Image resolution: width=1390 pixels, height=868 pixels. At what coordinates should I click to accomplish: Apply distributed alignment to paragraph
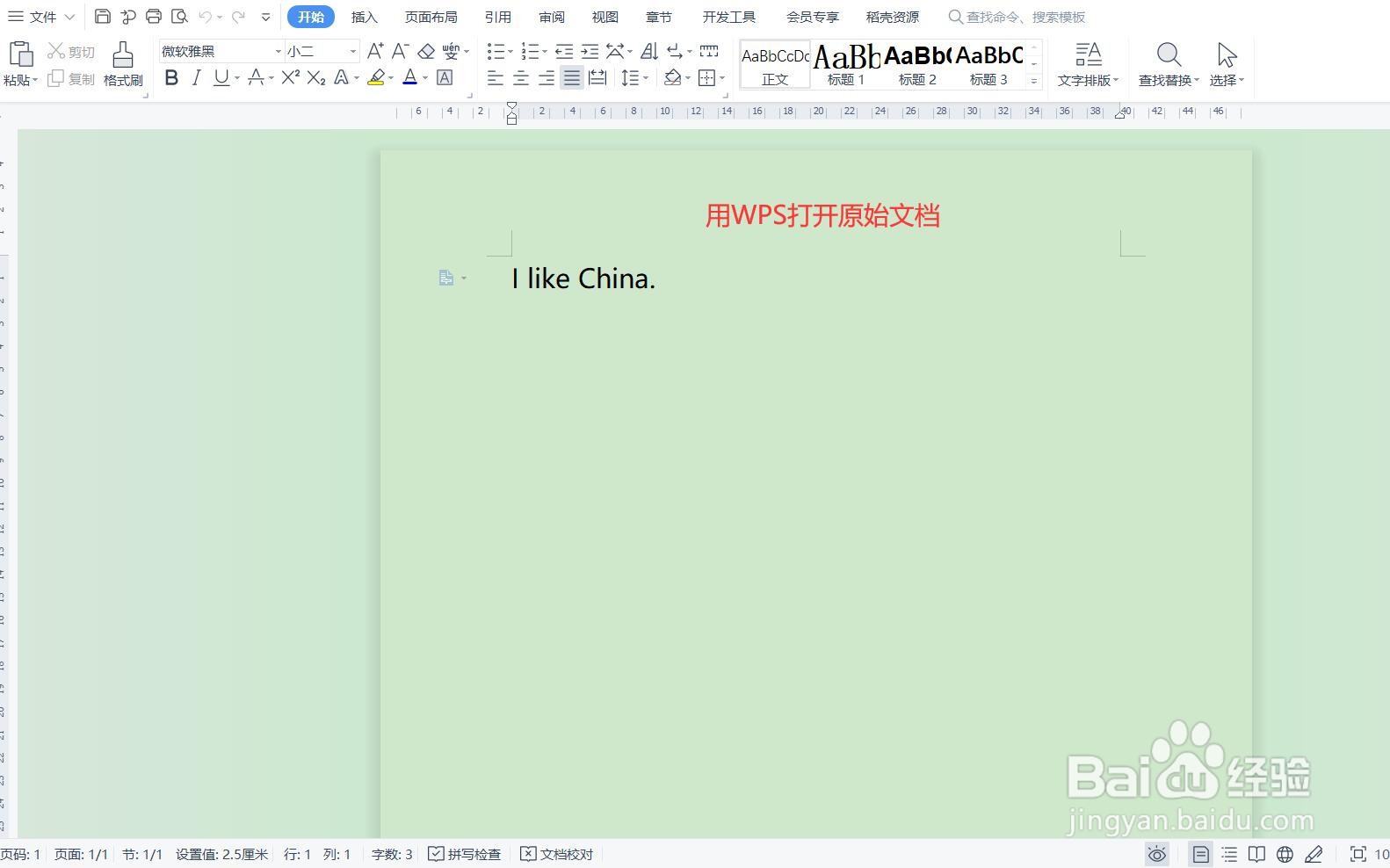(x=597, y=78)
